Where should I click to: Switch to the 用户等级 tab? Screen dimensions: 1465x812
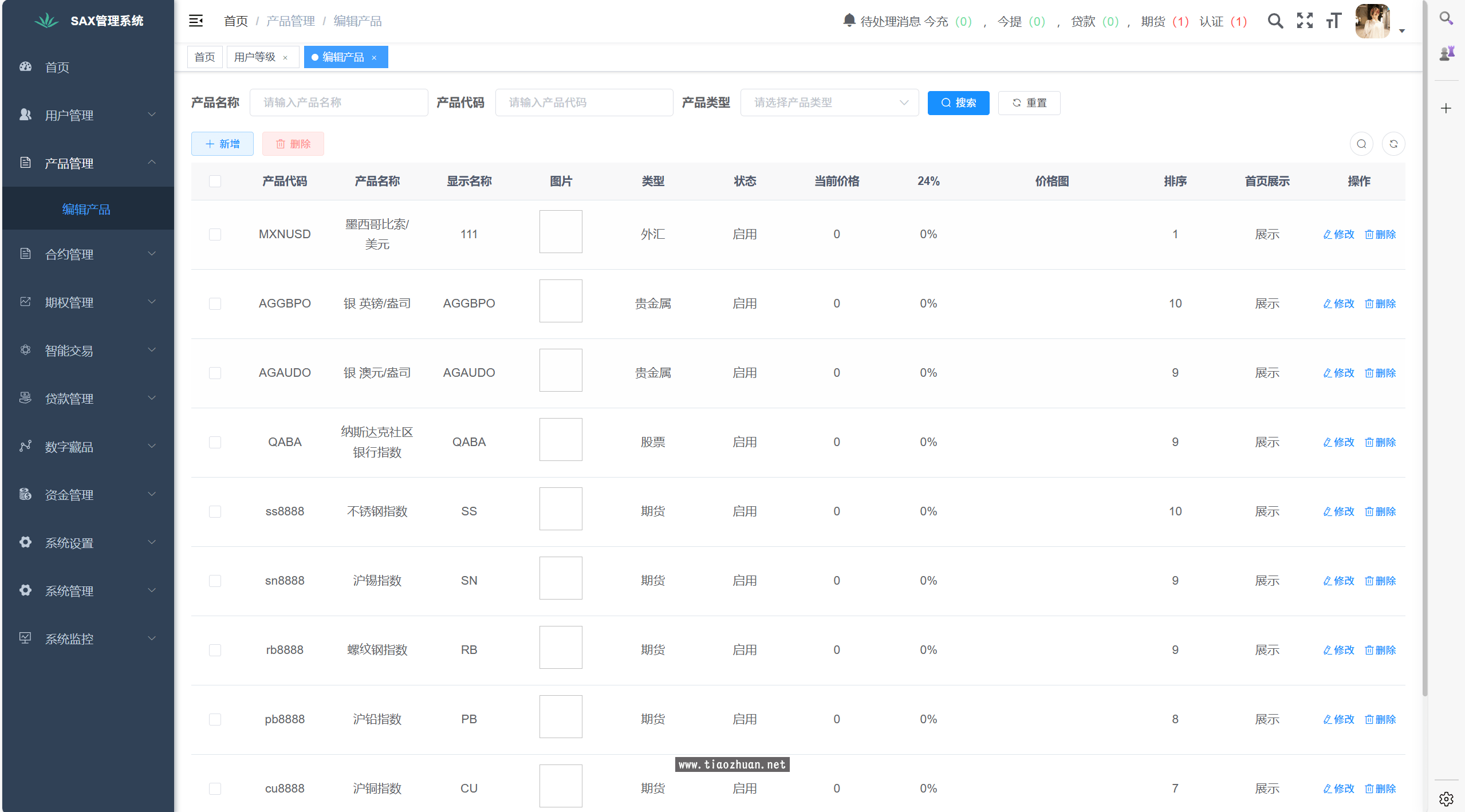255,57
